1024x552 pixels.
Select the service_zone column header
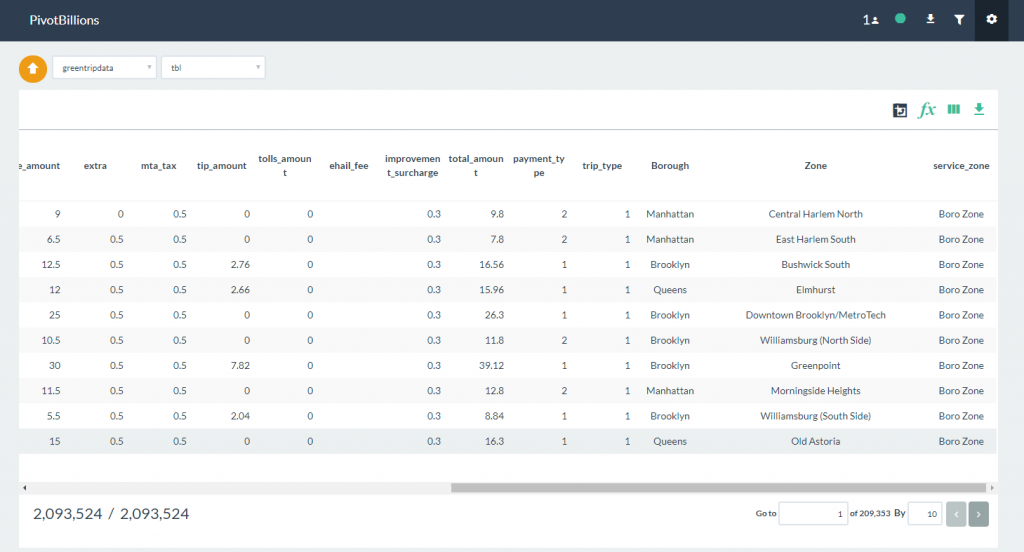click(x=961, y=166)
